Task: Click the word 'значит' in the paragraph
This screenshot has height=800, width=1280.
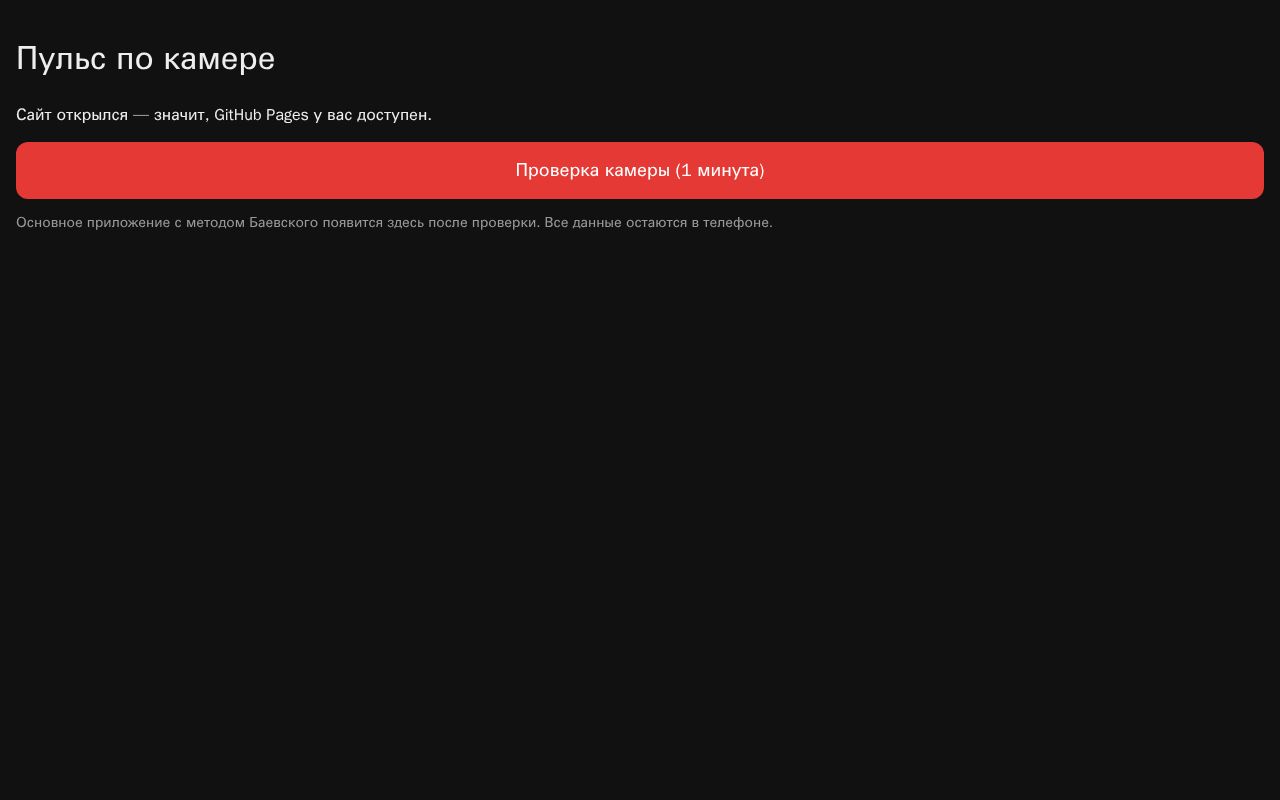Action: pyautogui.click(x=179, y=115)
